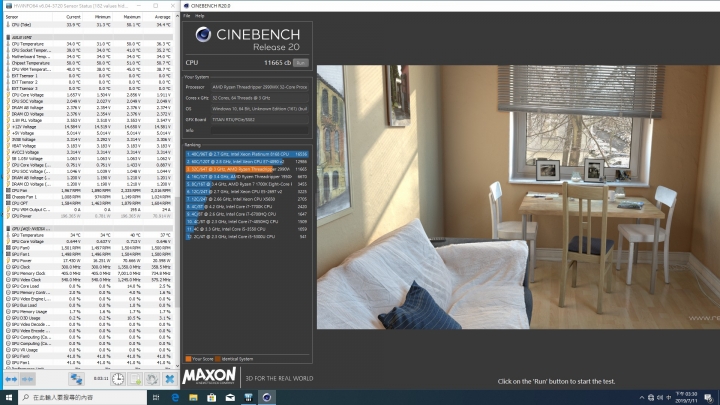The image size is (720, 405).
Task: Click the Cinebench R20 title bar icon
Action: (x=186, y=6)
